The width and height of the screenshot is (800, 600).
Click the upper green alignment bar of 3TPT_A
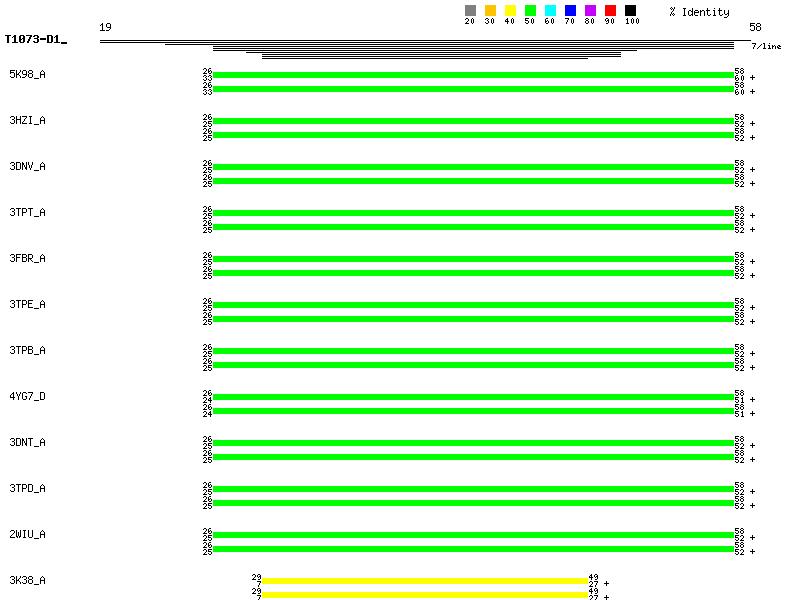coord(473,213)
